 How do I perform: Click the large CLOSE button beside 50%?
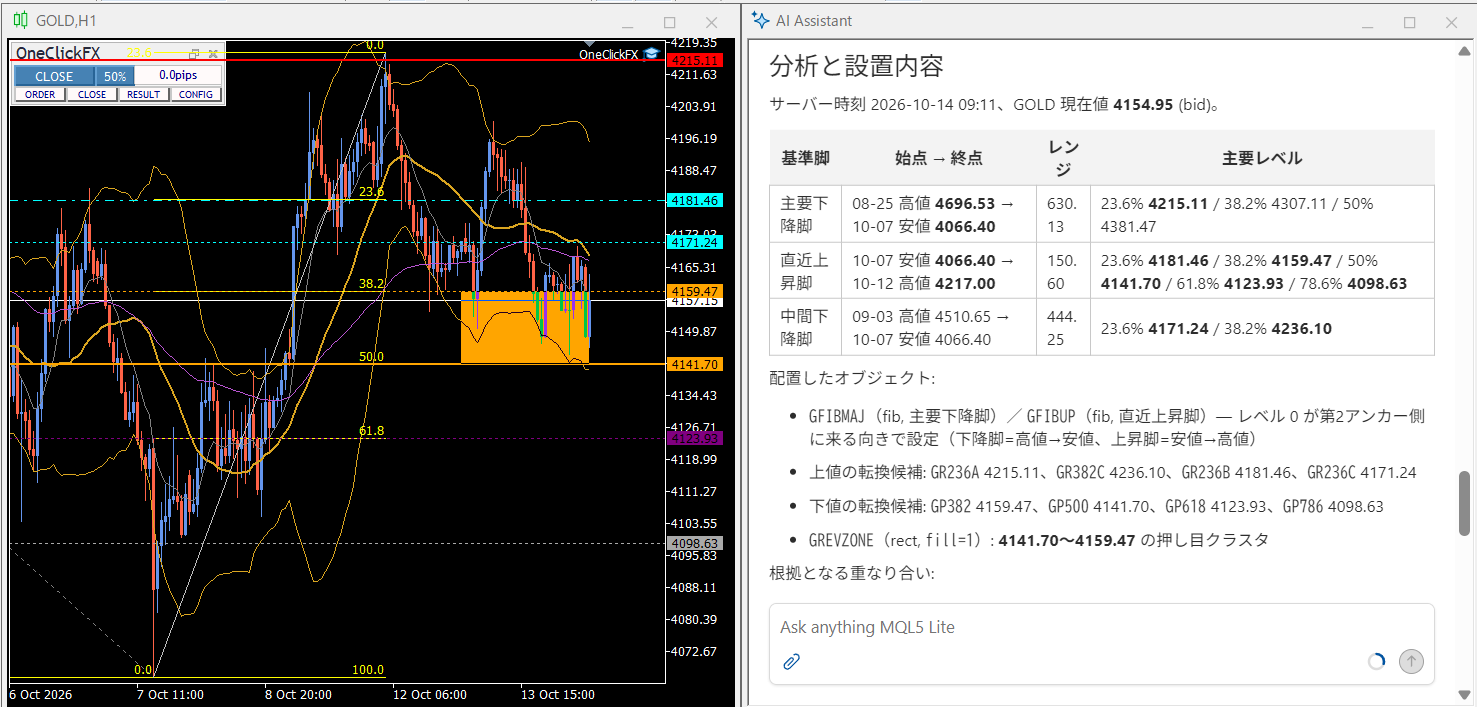(54, 76)
